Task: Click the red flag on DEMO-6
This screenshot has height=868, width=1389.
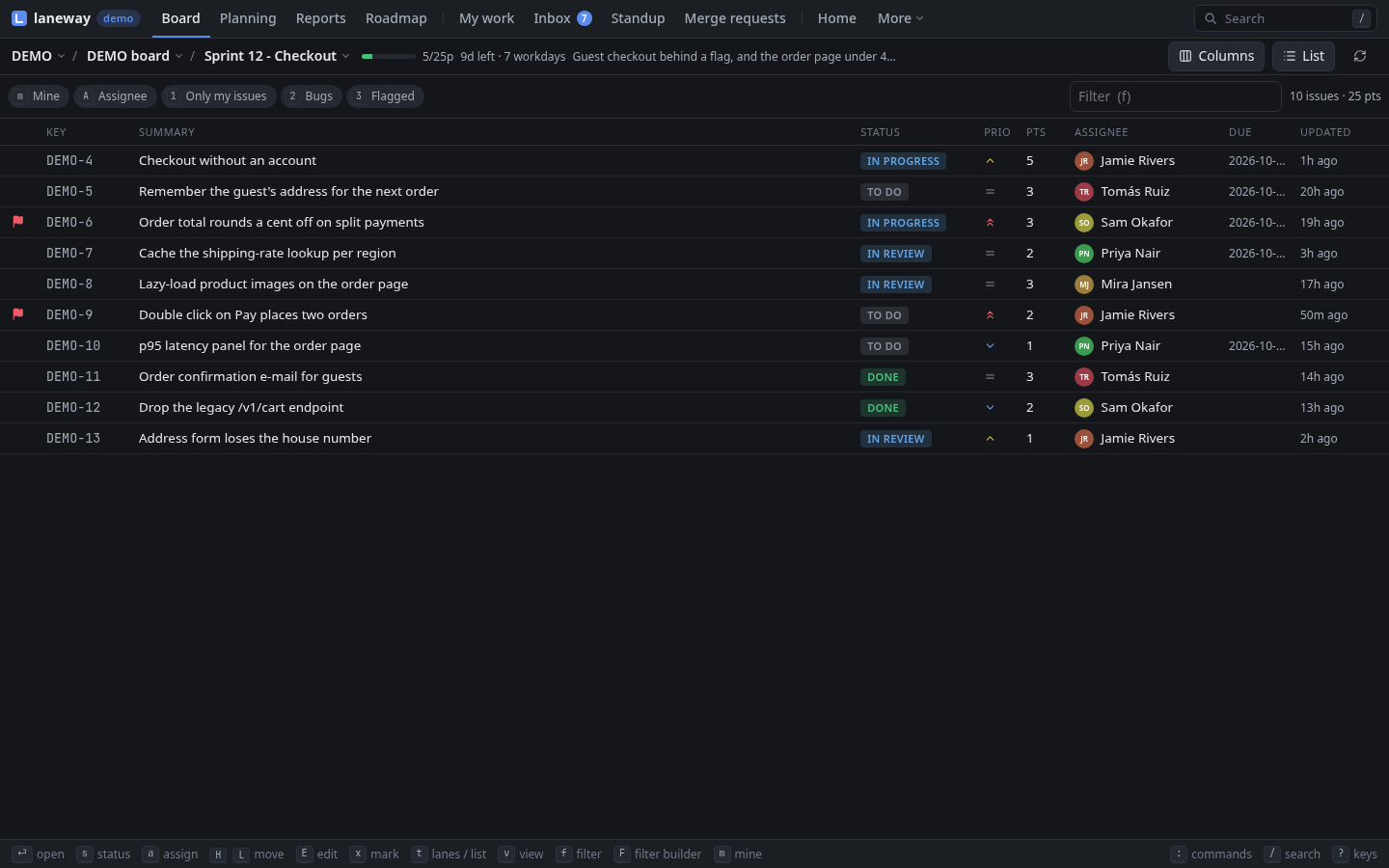Action: (17, 222)
